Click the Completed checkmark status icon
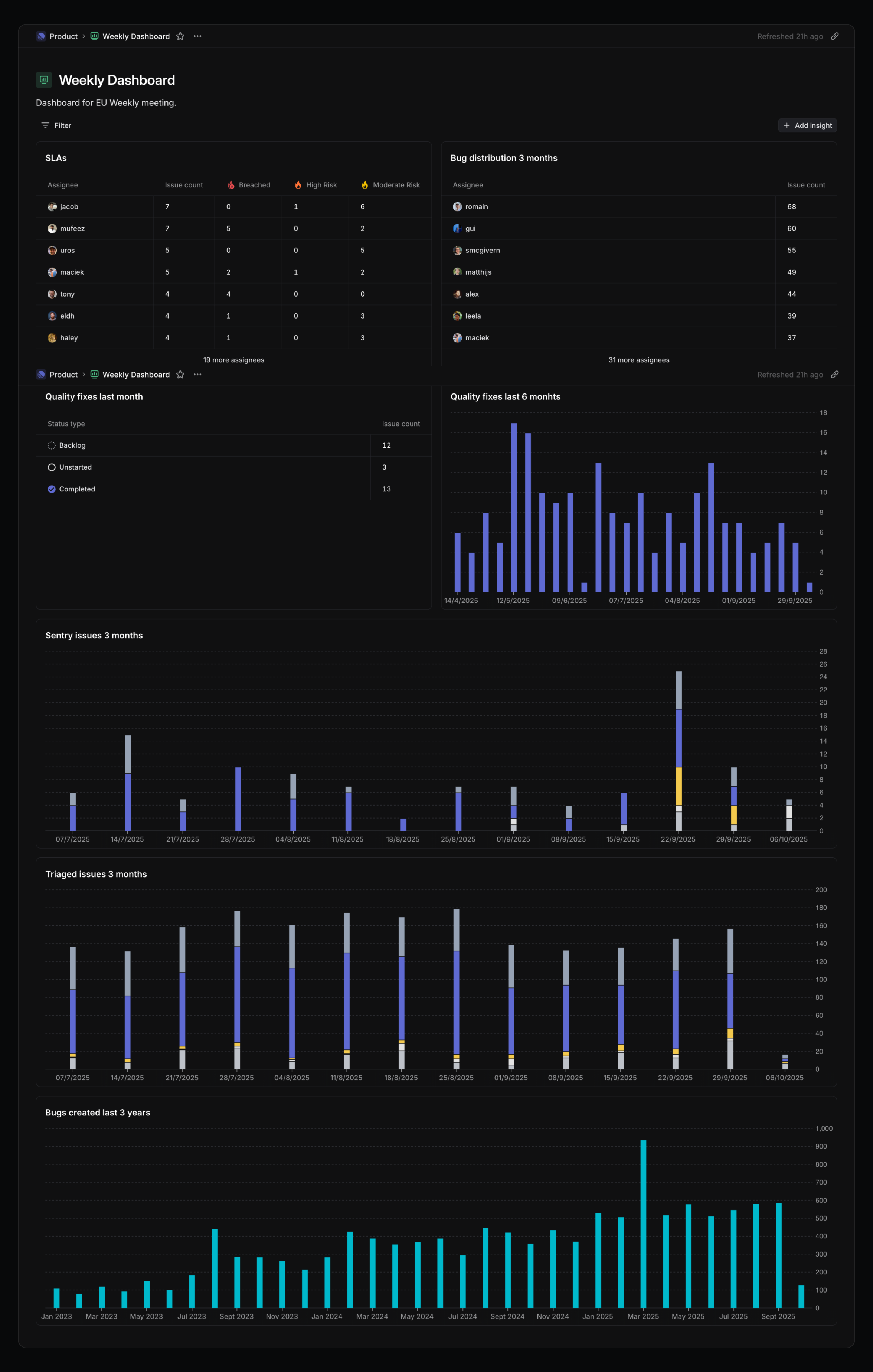 (x=51, y=489)
